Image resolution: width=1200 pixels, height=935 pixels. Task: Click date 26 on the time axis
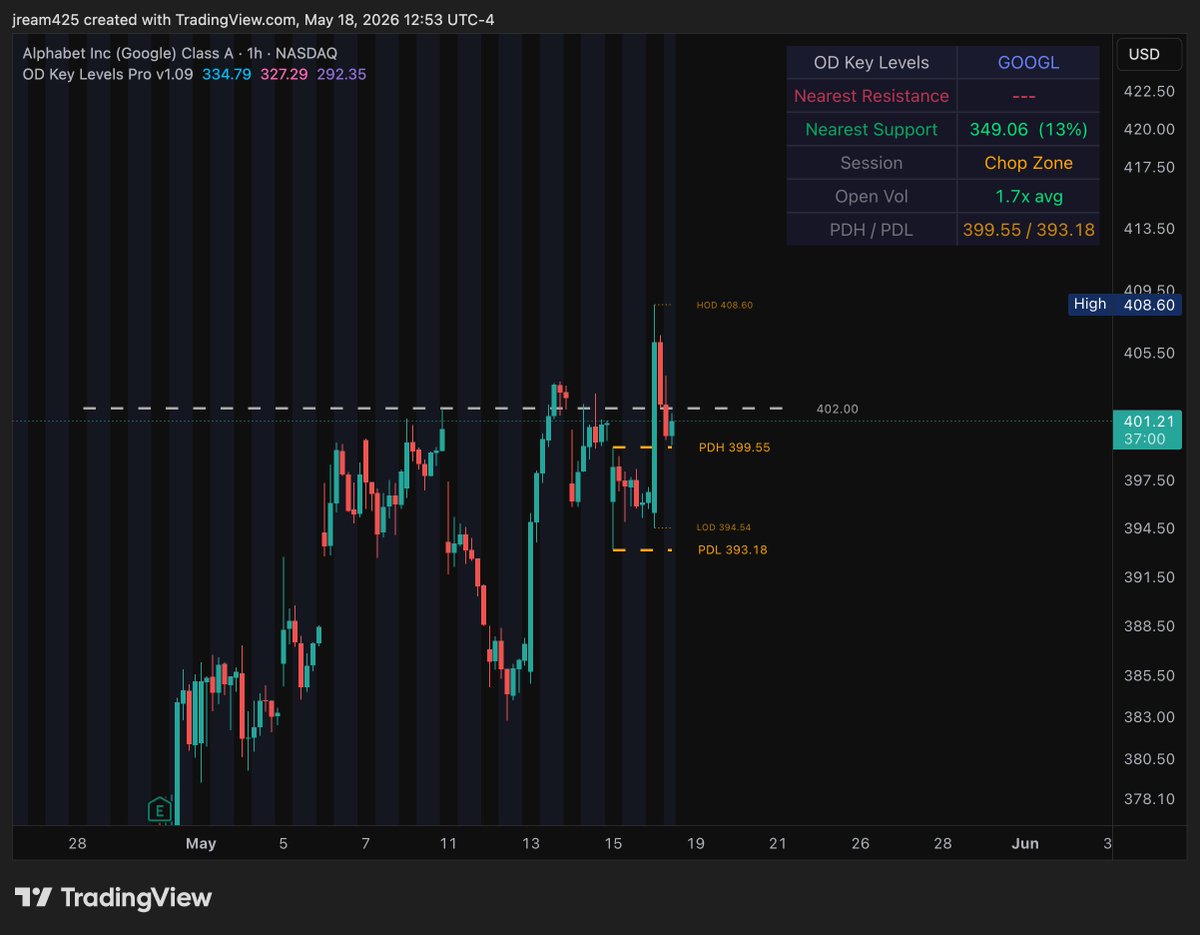coord(860,844)
